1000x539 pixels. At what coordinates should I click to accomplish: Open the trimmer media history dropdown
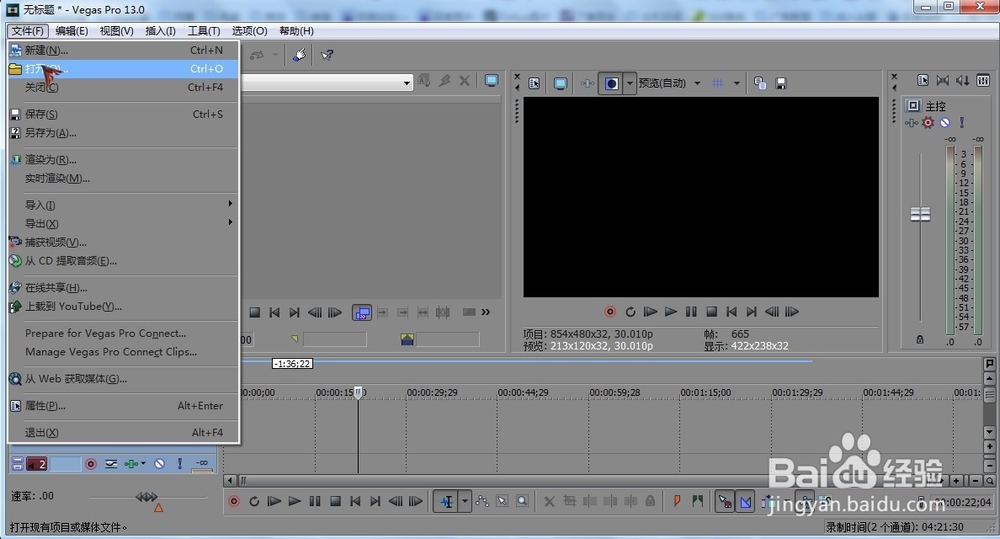coord(407,83)
